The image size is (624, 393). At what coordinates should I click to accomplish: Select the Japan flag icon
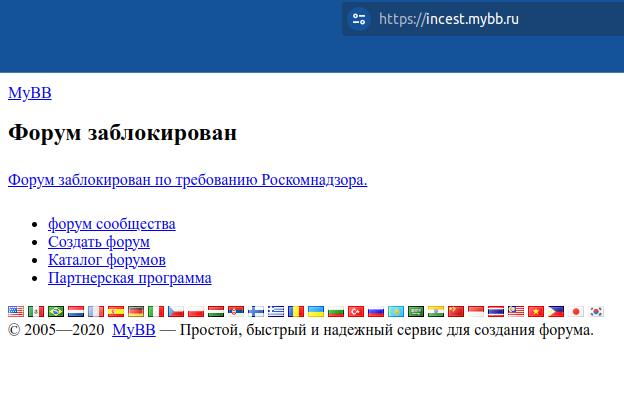coord(576,311)
